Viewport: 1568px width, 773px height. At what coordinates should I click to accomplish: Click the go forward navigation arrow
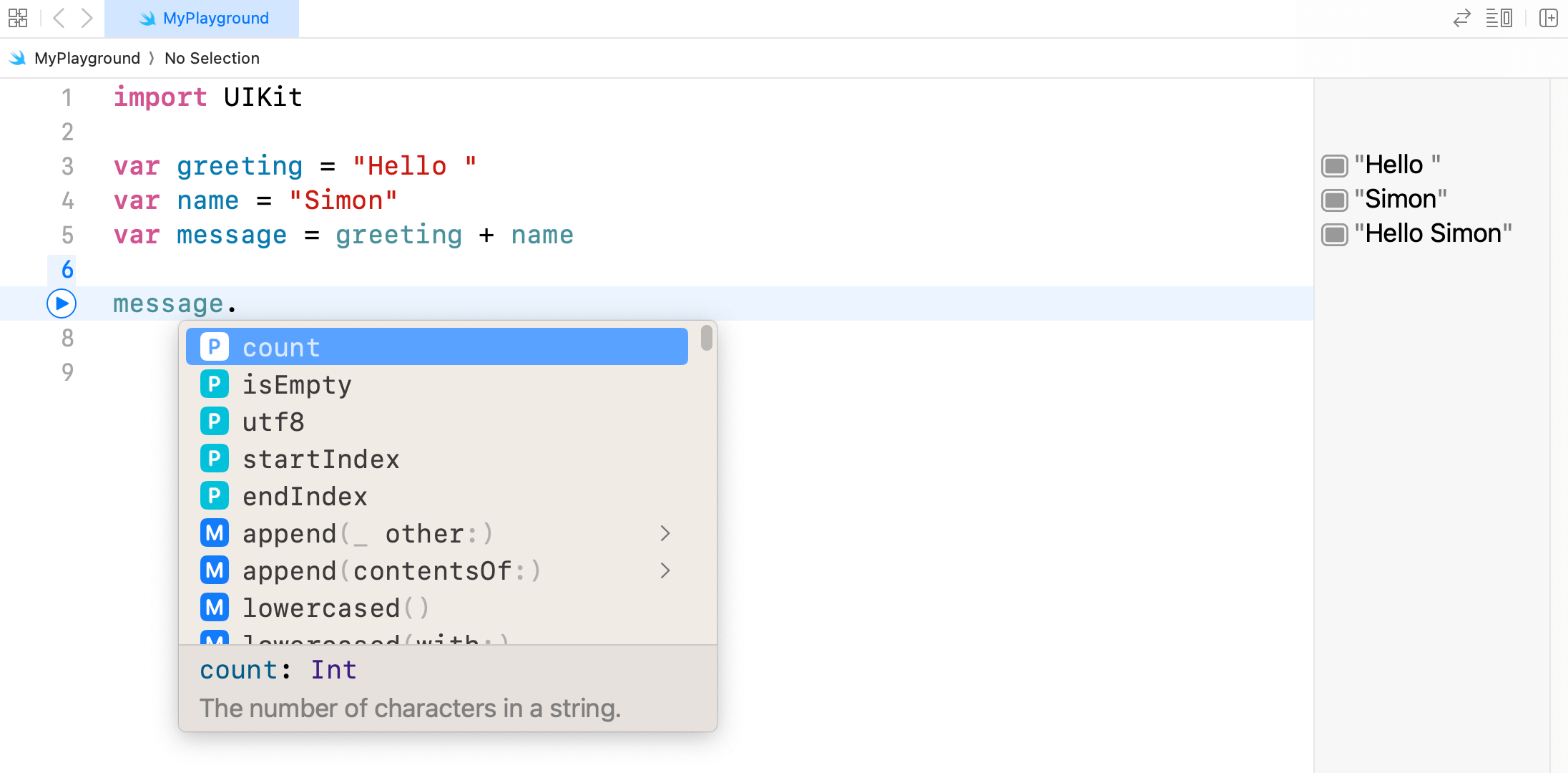pos(87,18)
